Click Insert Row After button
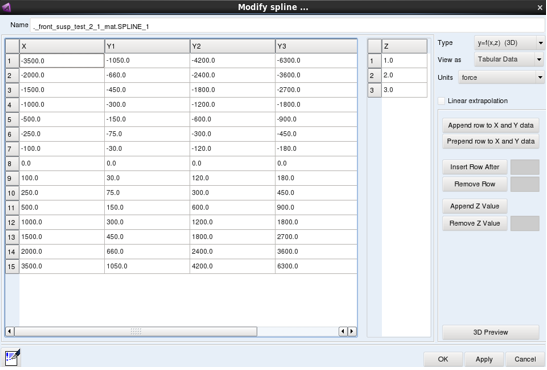The image size is (547, 370). click(x=474, y=167)
